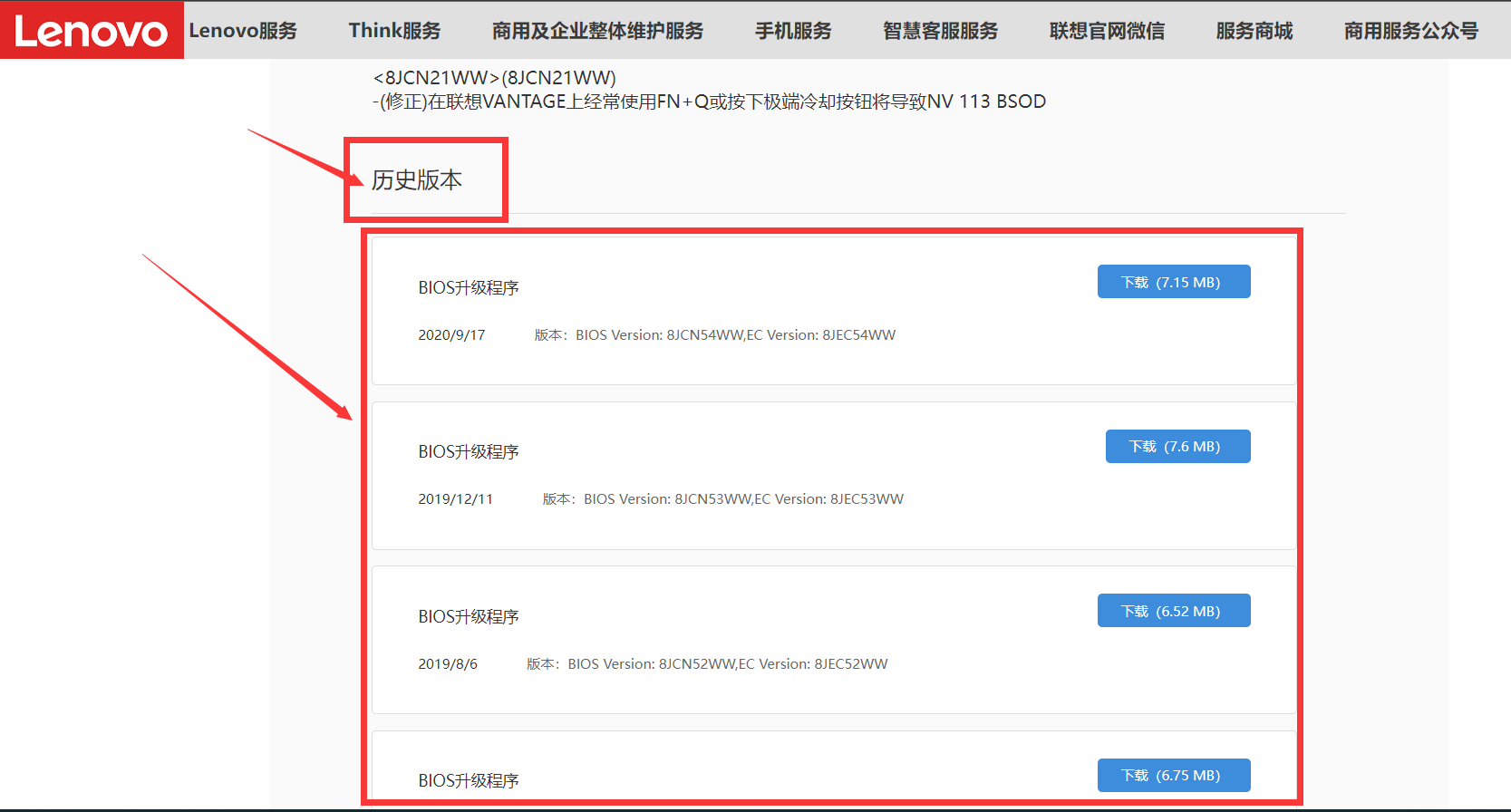Viewport: 1511px width, 812px height.
Task: Click BIOS升级程序 title dated 2020/9/17
Action: click(x=469, y=287)
